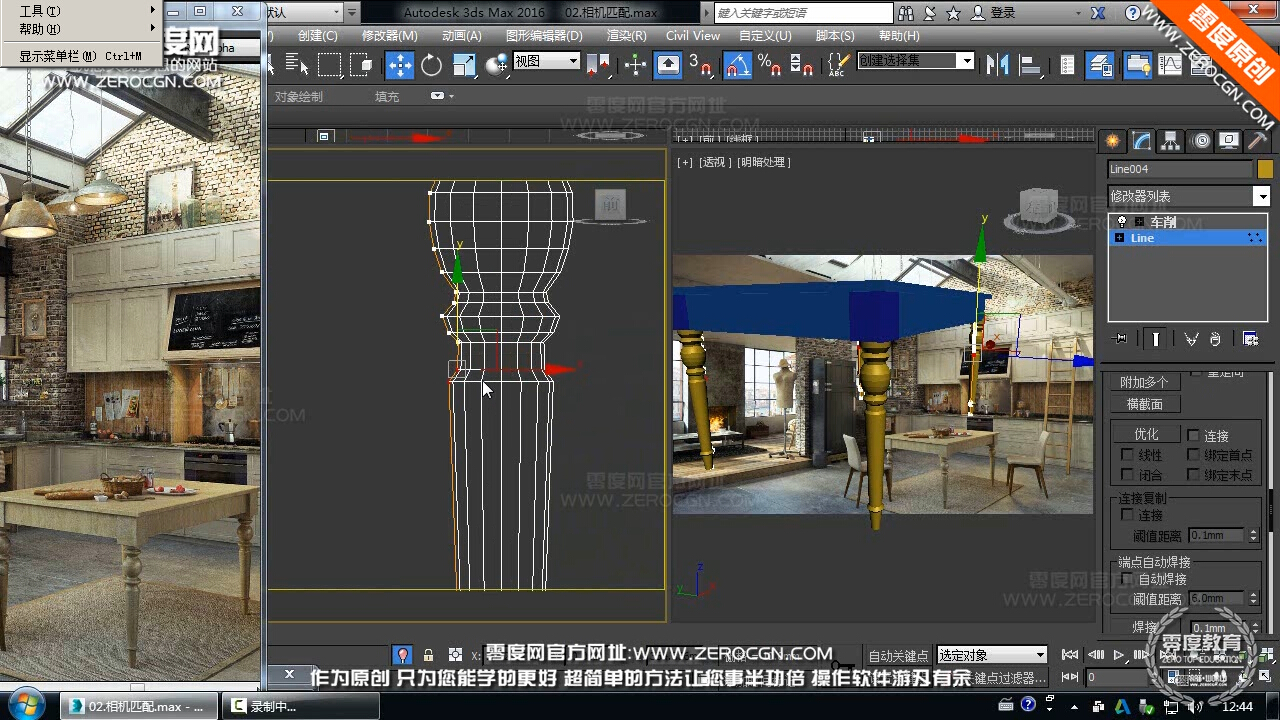Click Make Unique icon under modifier stack
1280x720 pixels.
click(1191, 339)
